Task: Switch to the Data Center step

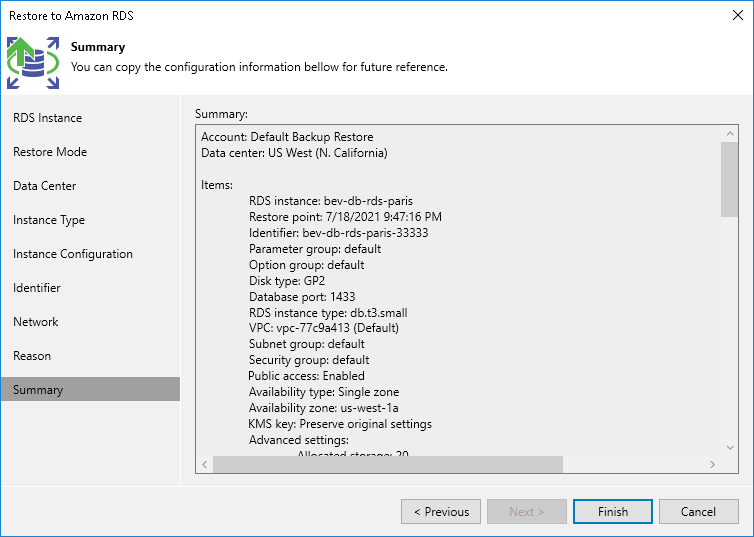Action: click(x=45, y=186)
